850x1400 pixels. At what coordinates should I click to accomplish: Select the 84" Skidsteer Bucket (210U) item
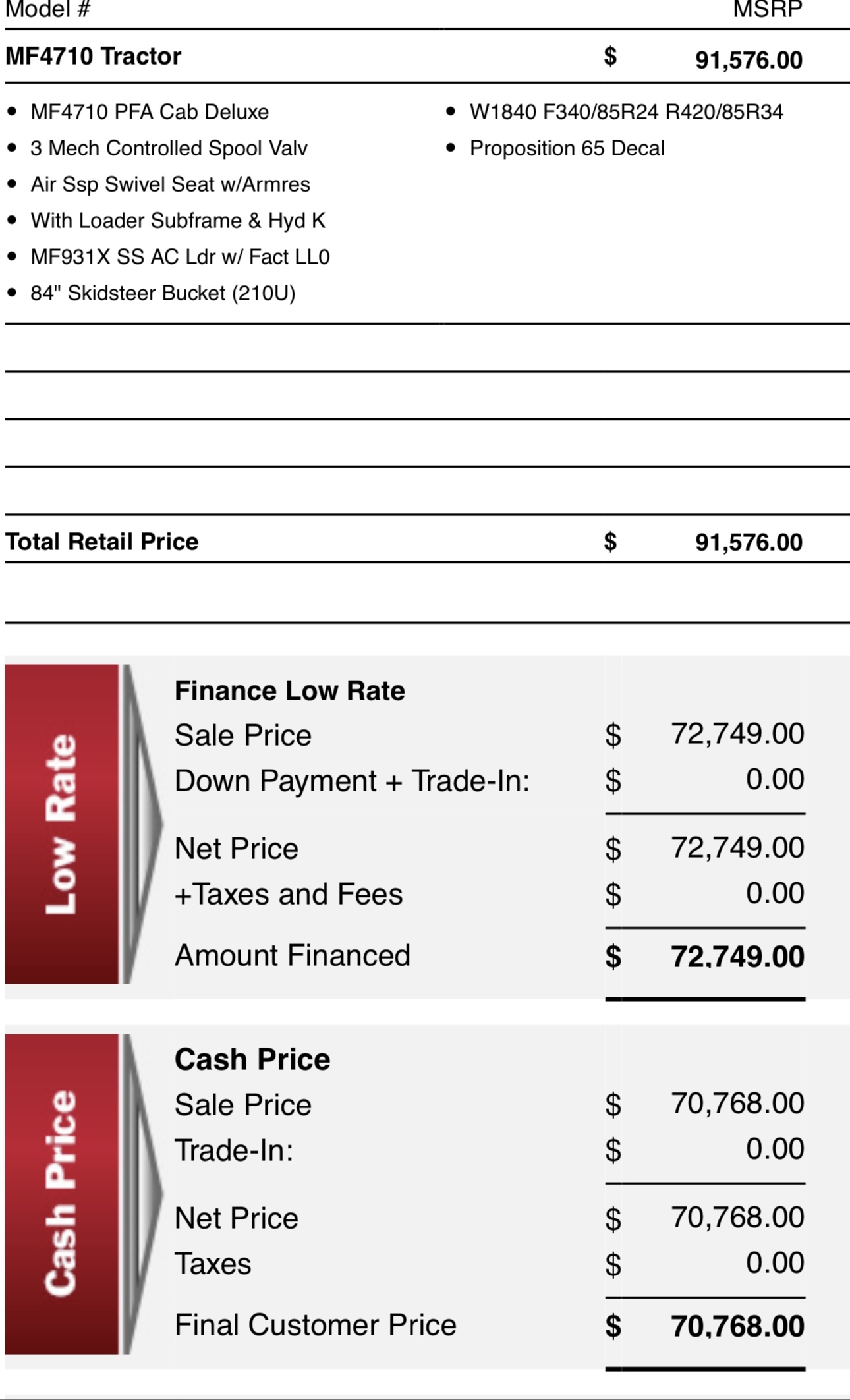tap(163, 293)
